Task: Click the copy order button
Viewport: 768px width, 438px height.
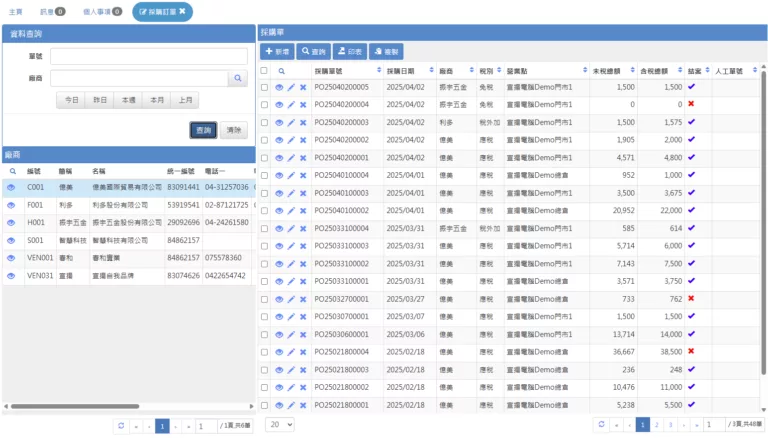Action: pos(386,51)
